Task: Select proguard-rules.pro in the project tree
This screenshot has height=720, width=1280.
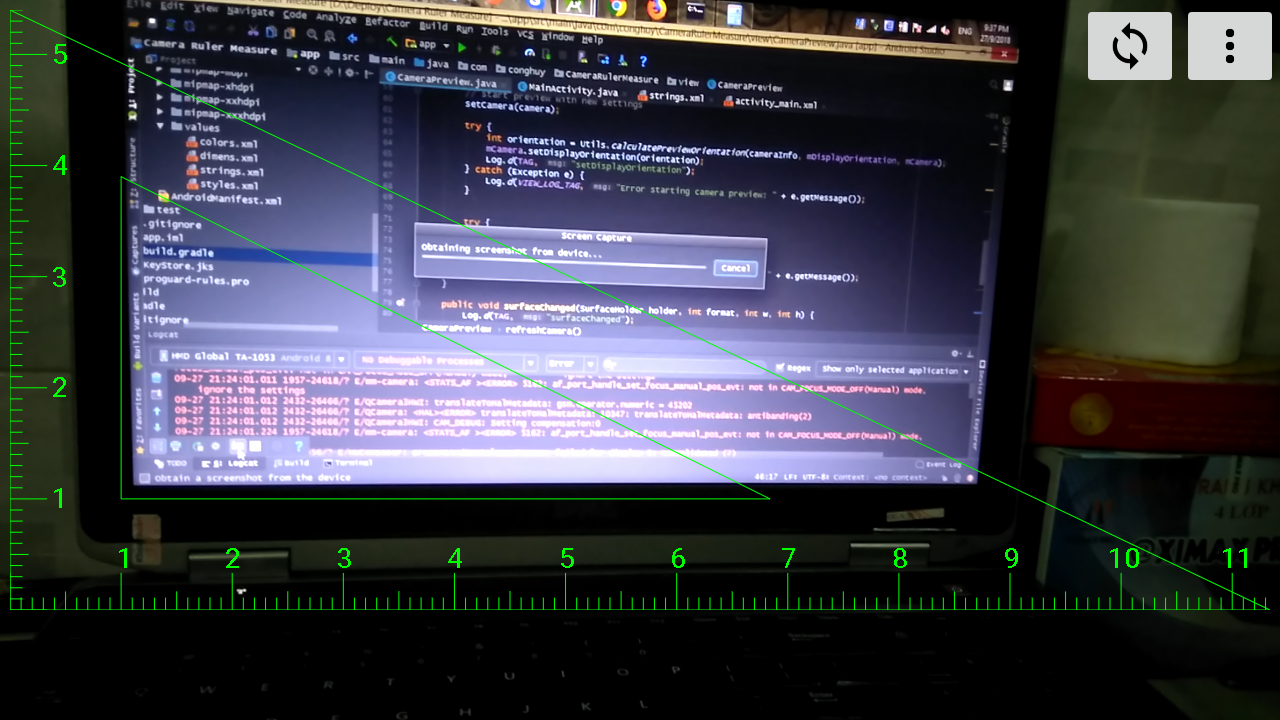Action: 196,281
